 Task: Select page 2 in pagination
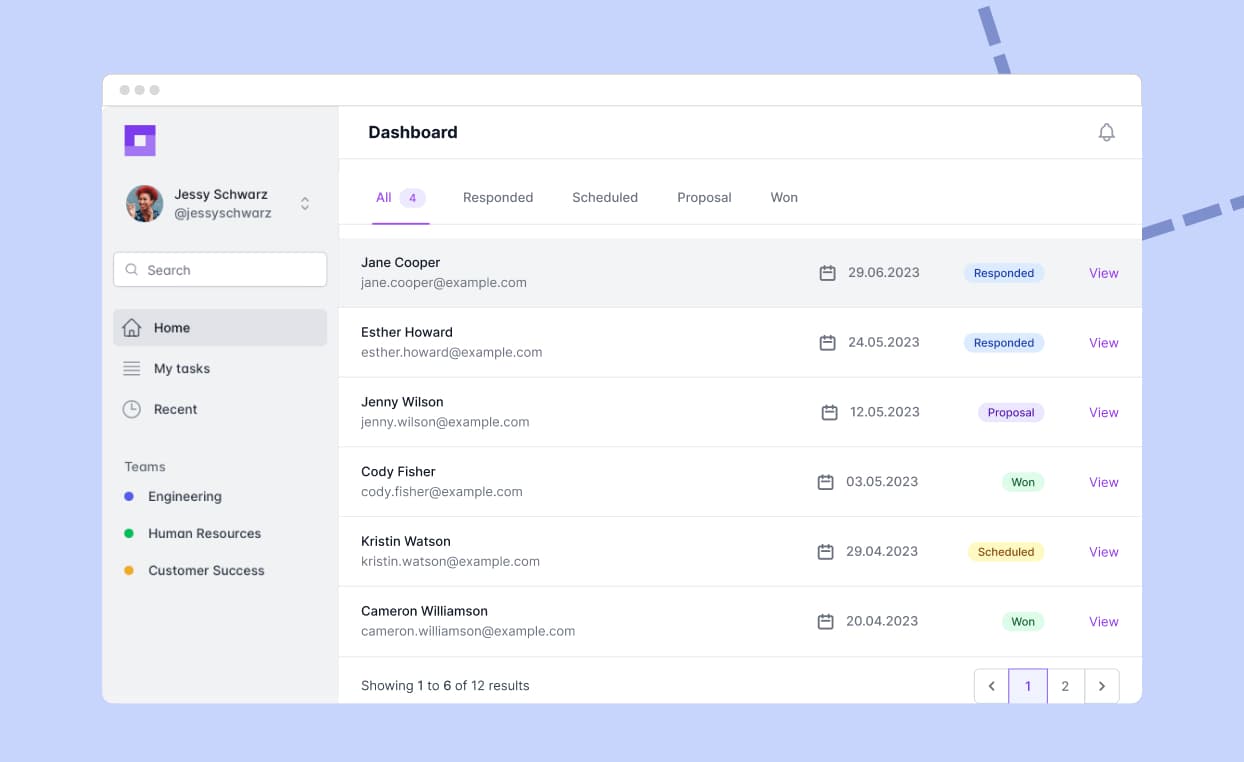click(x=1065, y=686)
